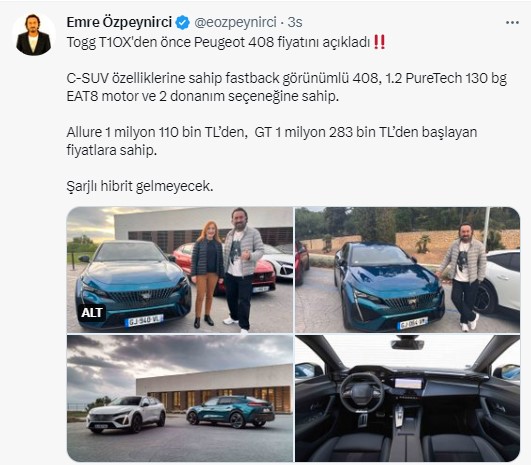
Task: Open the @eozpeynirci handle link
Action: (235, 22)
